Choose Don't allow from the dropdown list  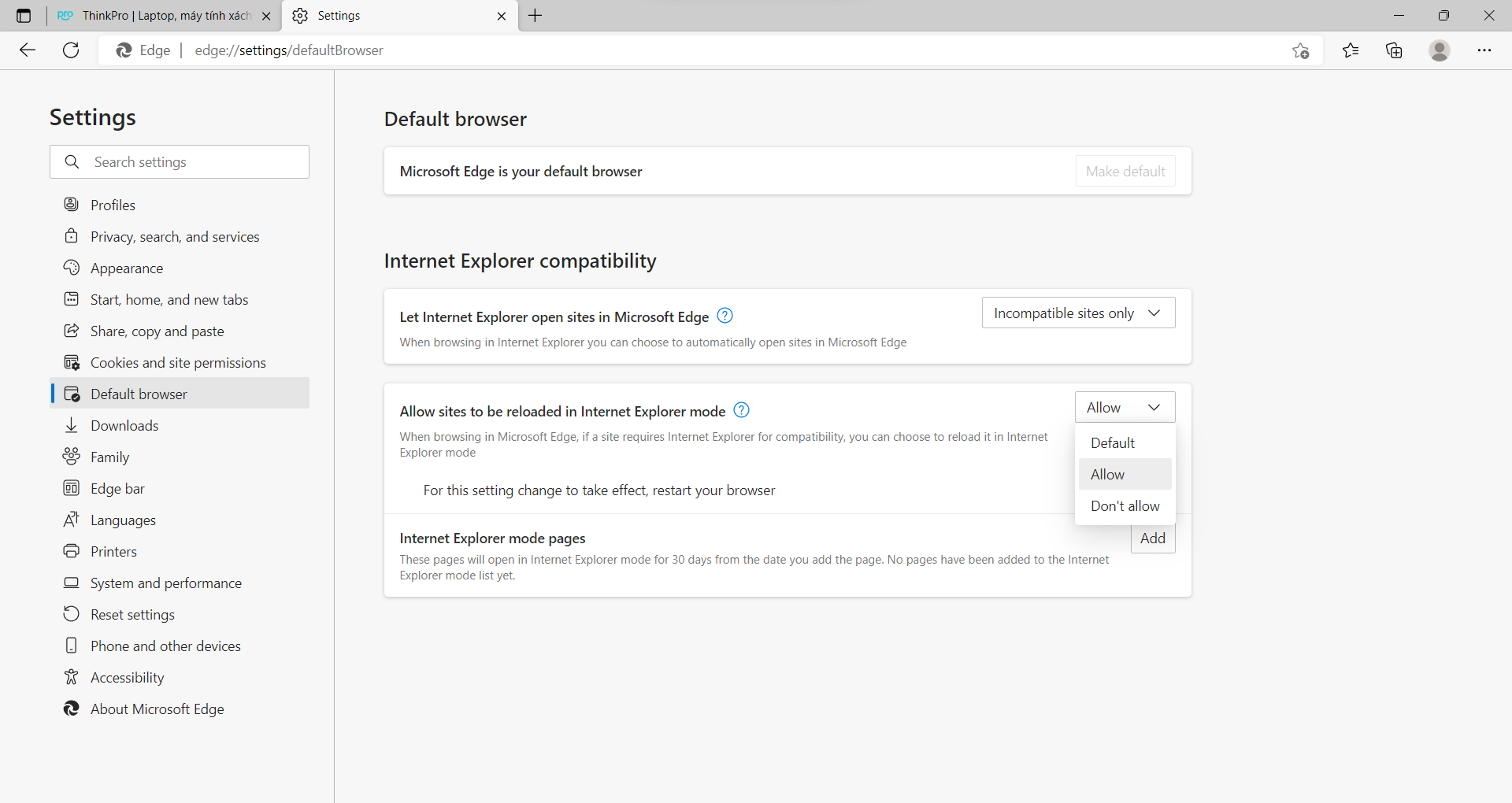[x=1125, y=506]
